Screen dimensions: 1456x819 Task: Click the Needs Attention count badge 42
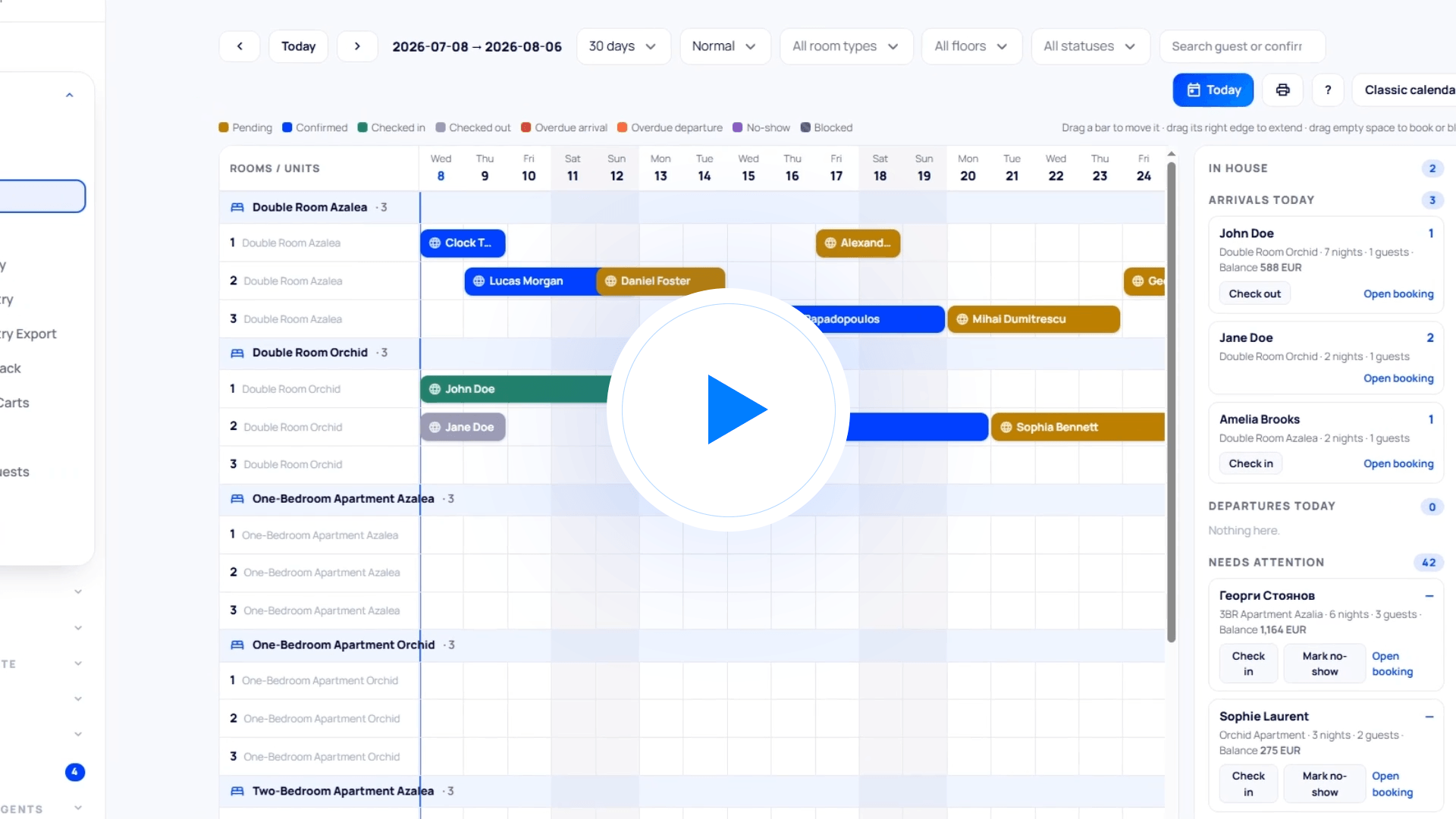(x=1429, y=563)
